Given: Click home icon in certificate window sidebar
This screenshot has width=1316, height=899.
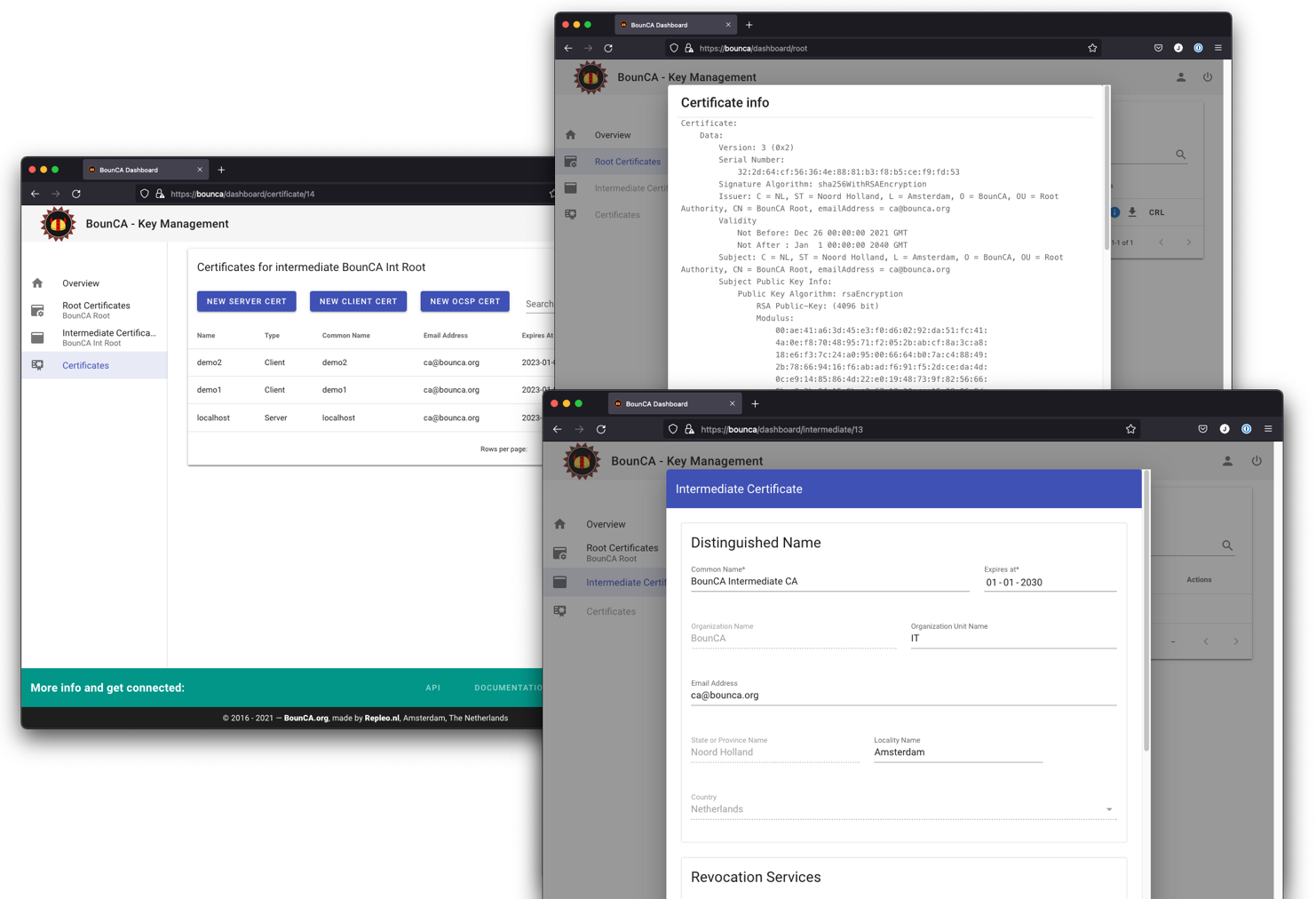Looking at the screenshot, I should (37, 283).
